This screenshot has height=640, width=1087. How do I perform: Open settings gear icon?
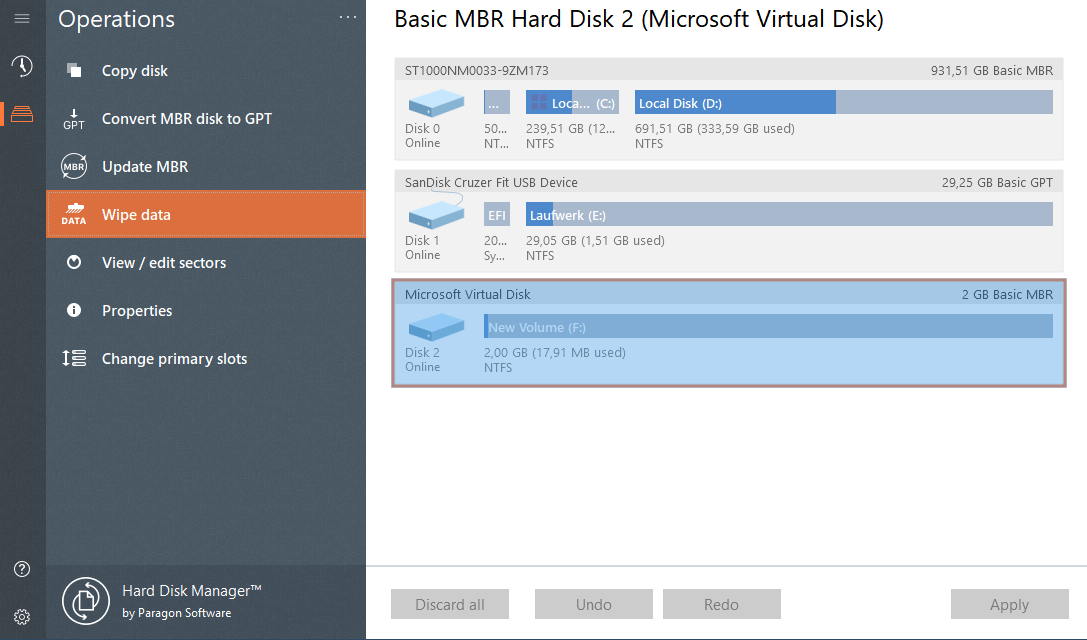[22, 617]
